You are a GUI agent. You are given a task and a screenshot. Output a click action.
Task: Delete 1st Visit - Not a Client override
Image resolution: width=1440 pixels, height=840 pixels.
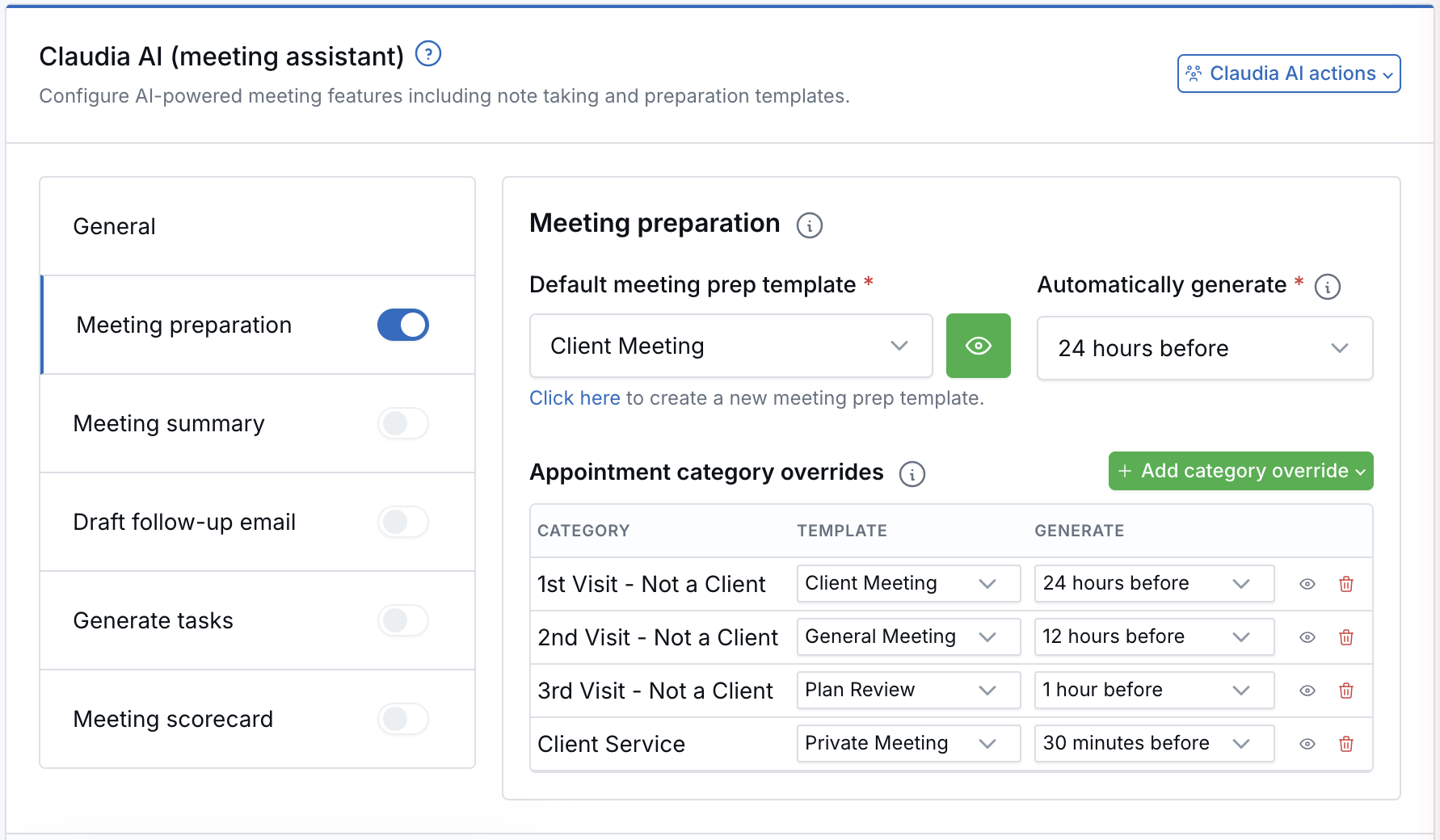[1346, 584]
